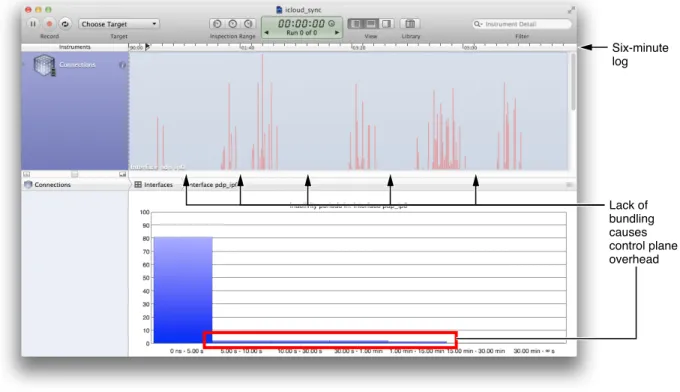
Task: Open the Connections instrument info button
Action: [x=123, y=65]
